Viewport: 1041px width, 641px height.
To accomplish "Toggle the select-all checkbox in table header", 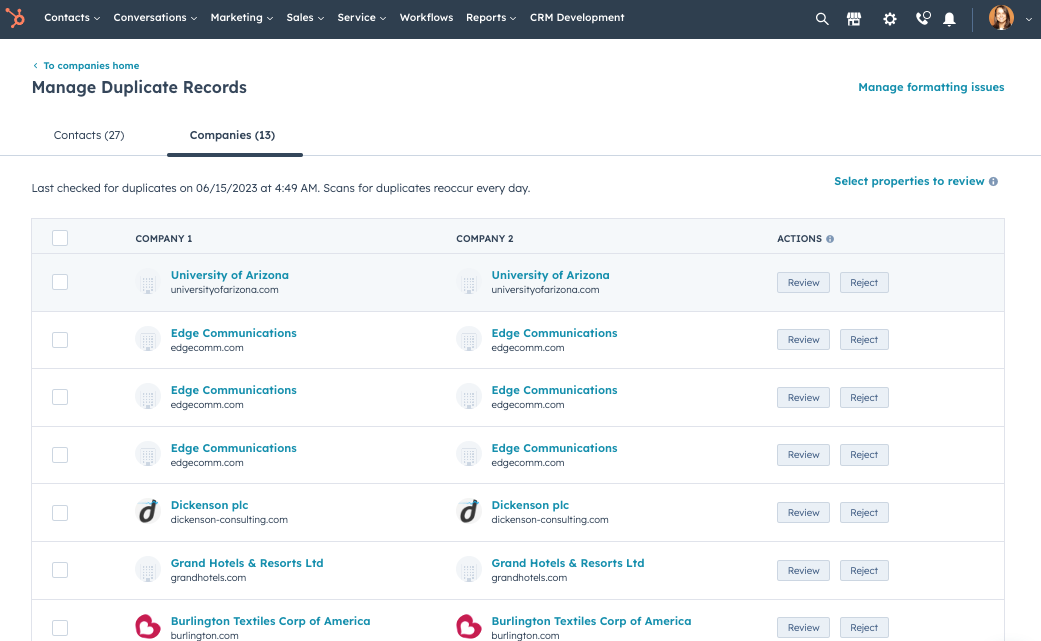I will point(60,238).
